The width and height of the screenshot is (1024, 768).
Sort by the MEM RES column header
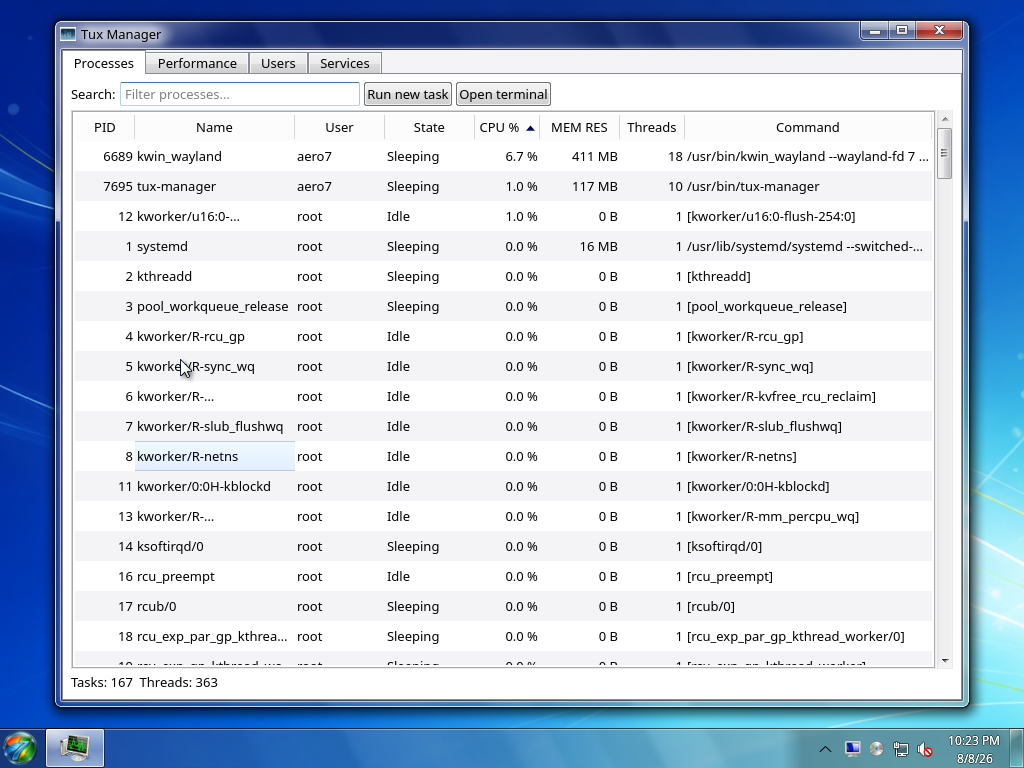click(579, 127)
